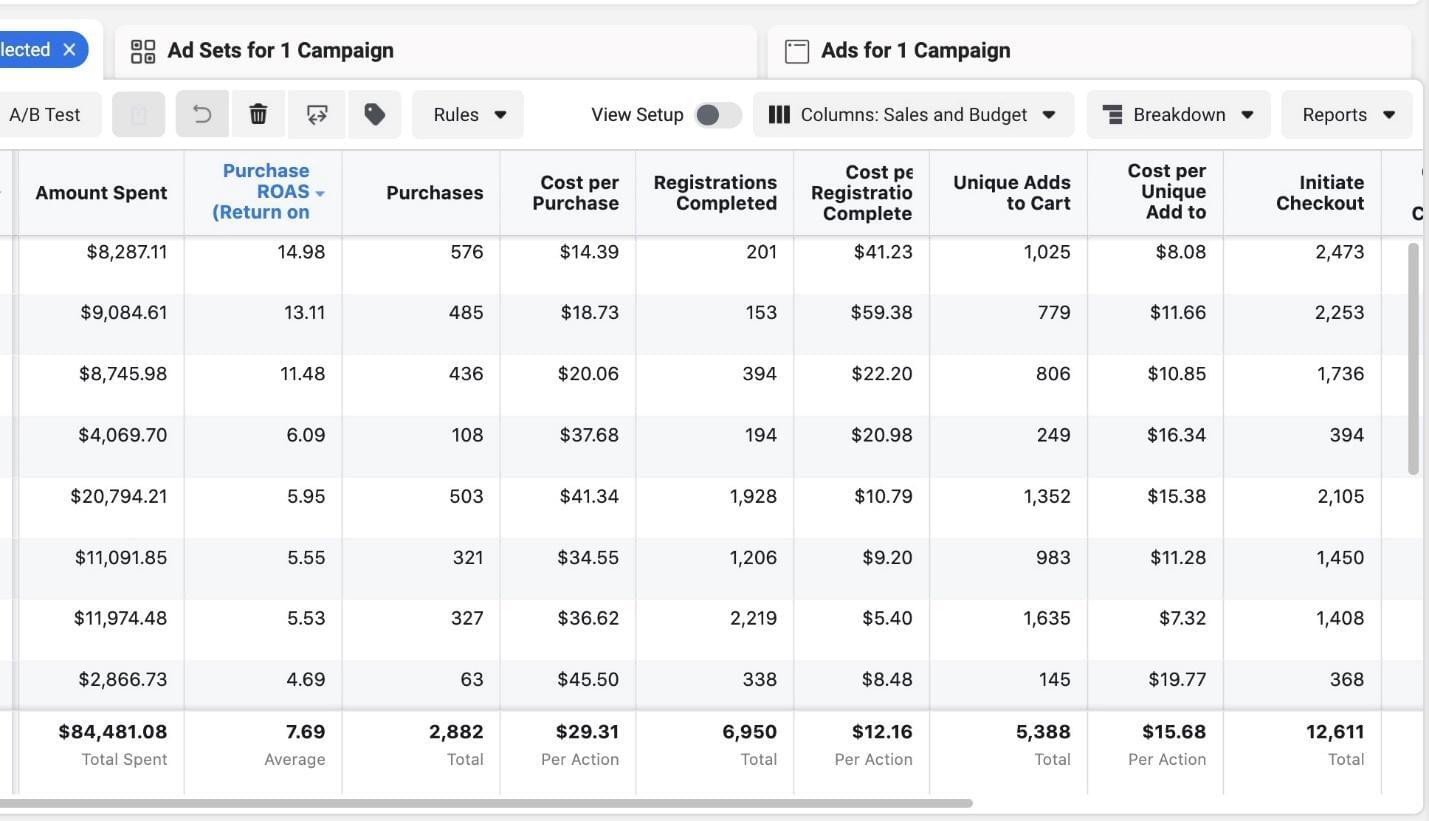Screen dimensions: 1429x821
Task: Open the Breakdown dropdown menu
Action: point(1178,115)
